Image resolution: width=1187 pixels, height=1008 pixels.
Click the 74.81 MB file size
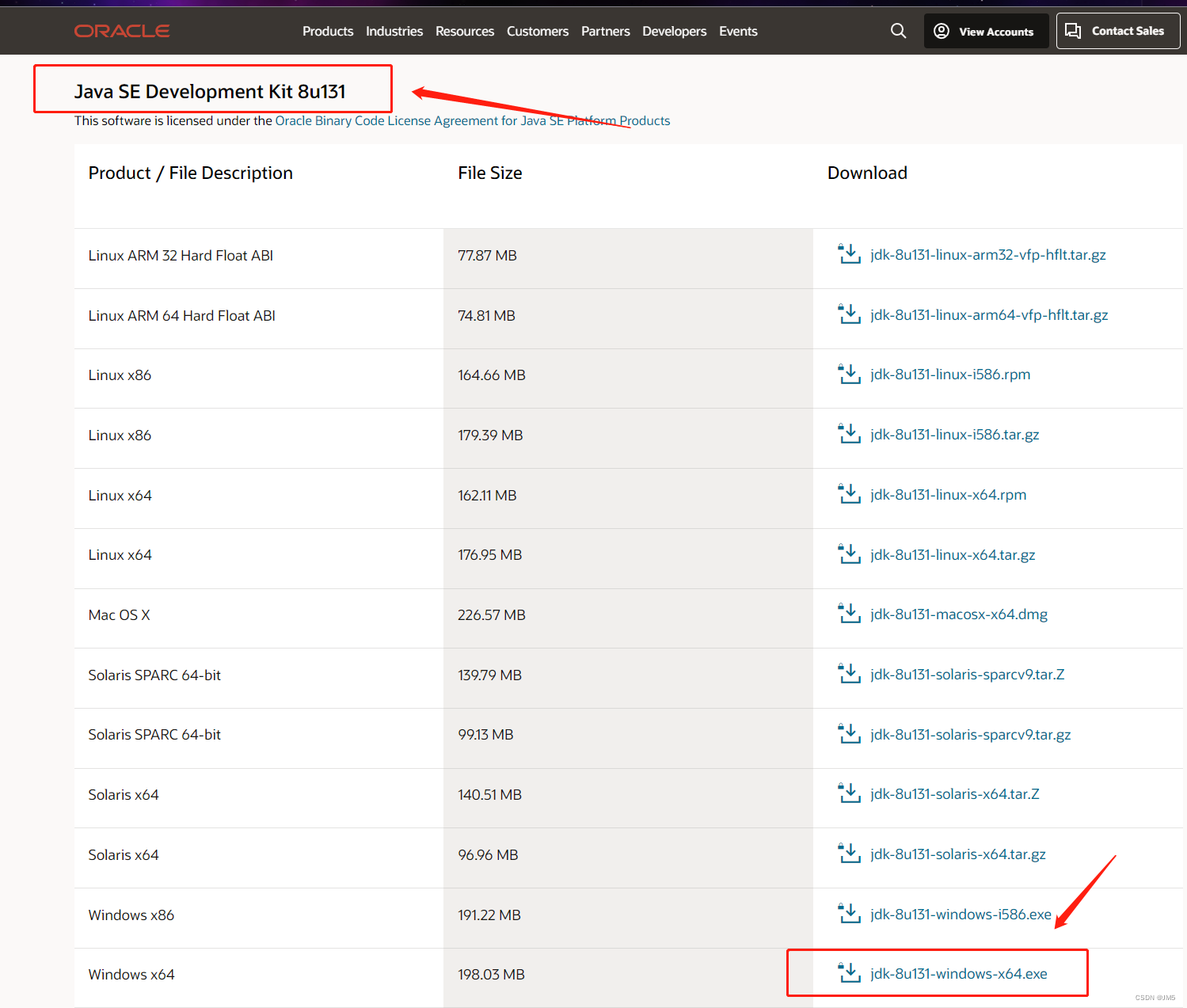point(486,316)
